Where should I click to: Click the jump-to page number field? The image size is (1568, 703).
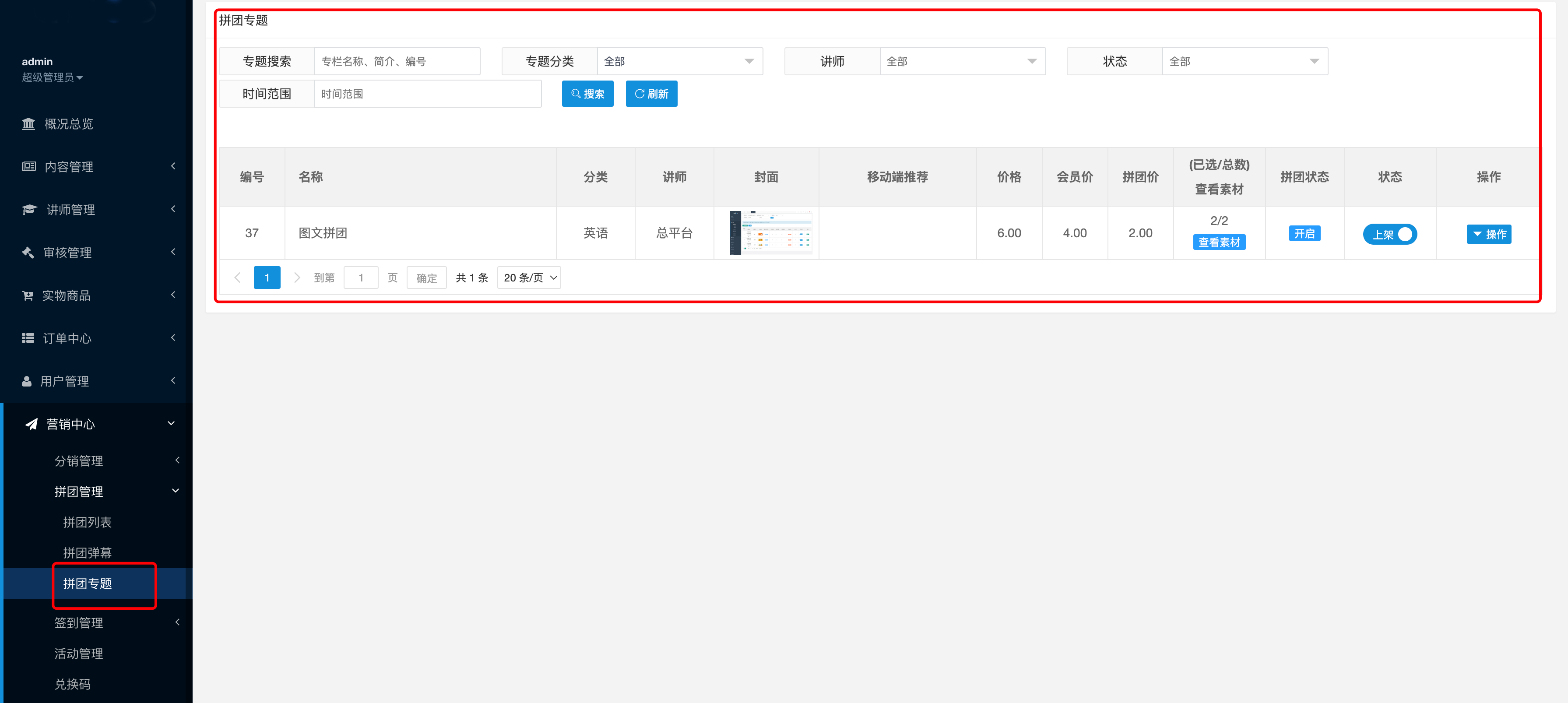tap(361, 278)
